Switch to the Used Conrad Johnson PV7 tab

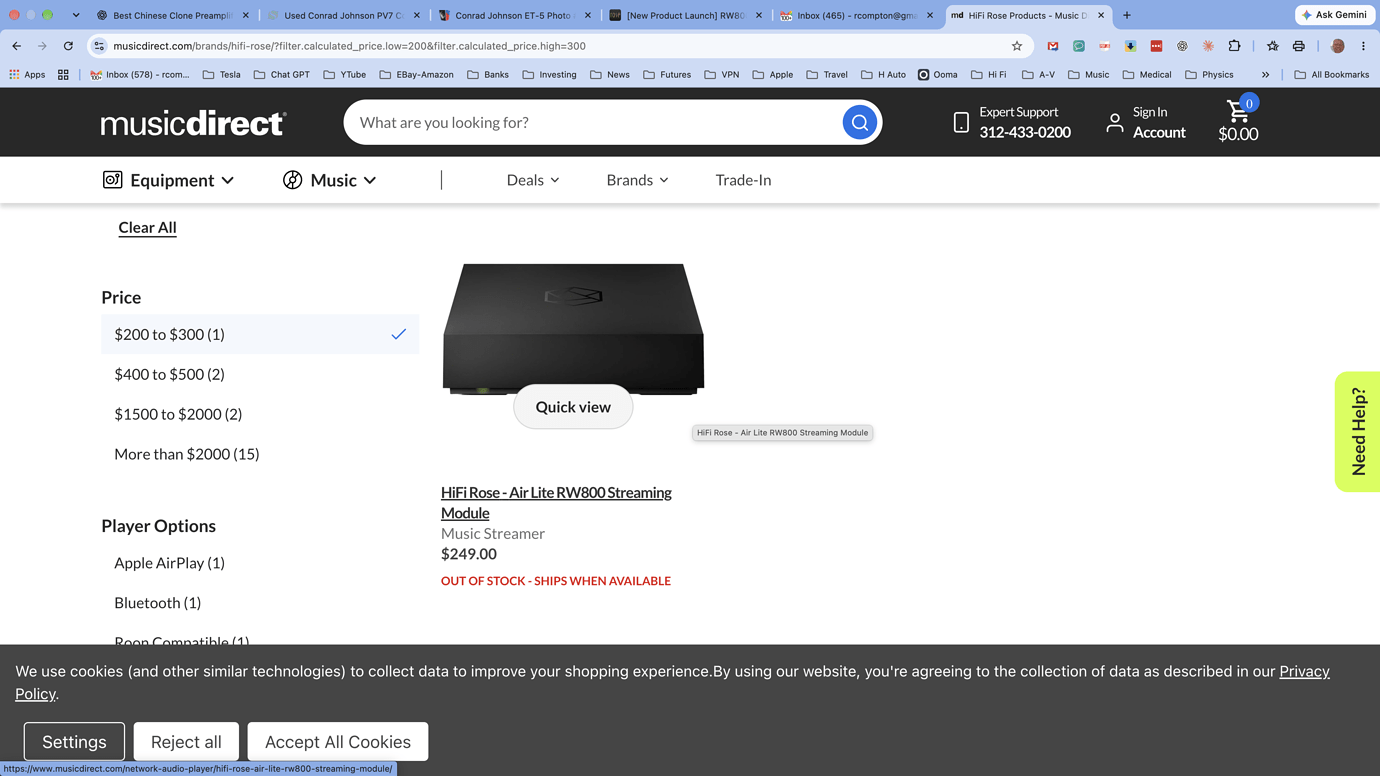point(343,15)
